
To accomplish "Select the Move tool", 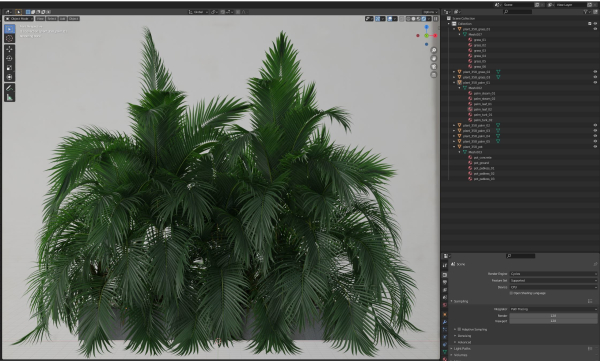I will point(10,49).
